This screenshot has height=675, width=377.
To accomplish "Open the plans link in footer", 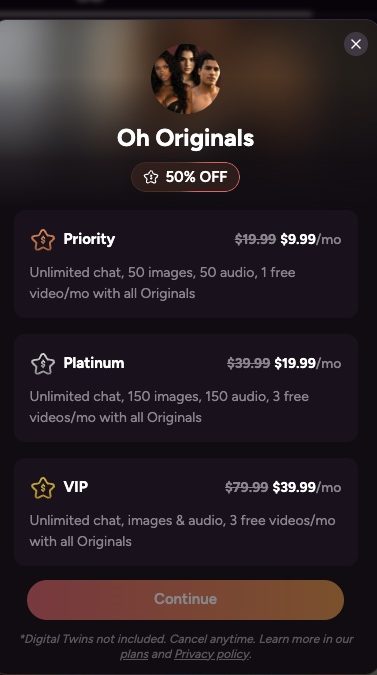I will tap(134, 654).
